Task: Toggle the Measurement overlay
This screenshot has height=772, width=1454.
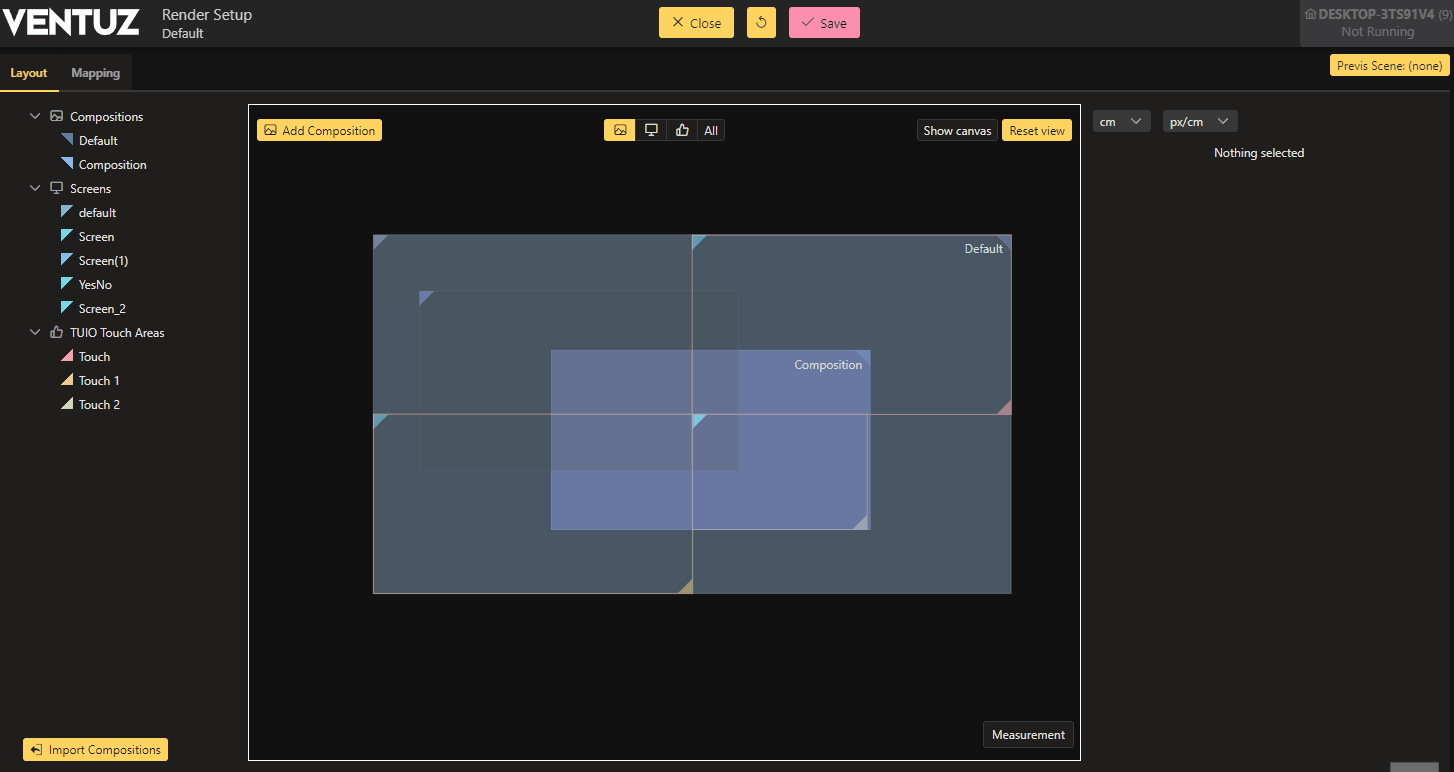Action: click(x=1028, y=735)
